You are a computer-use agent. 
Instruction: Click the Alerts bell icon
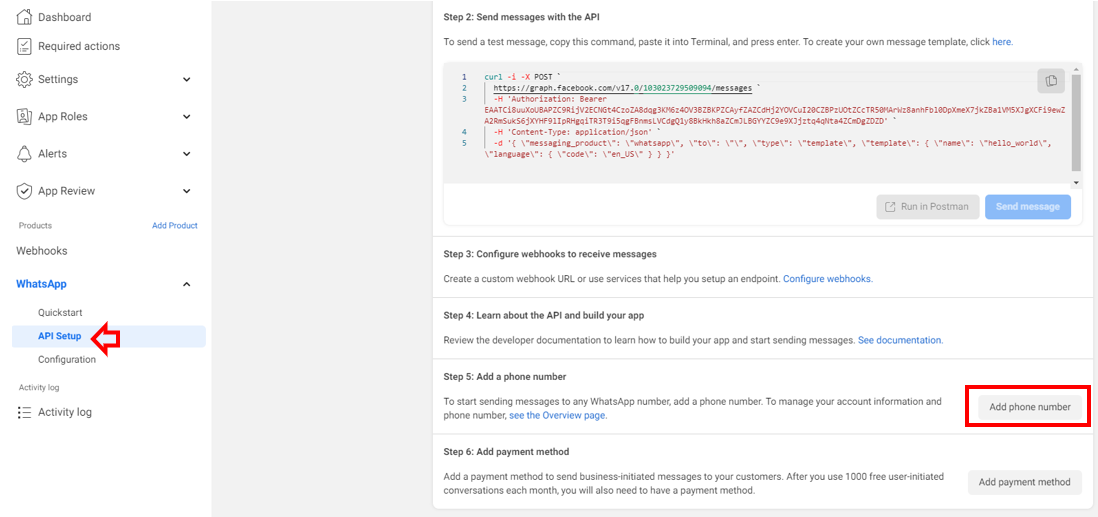(x=24, y=153)
